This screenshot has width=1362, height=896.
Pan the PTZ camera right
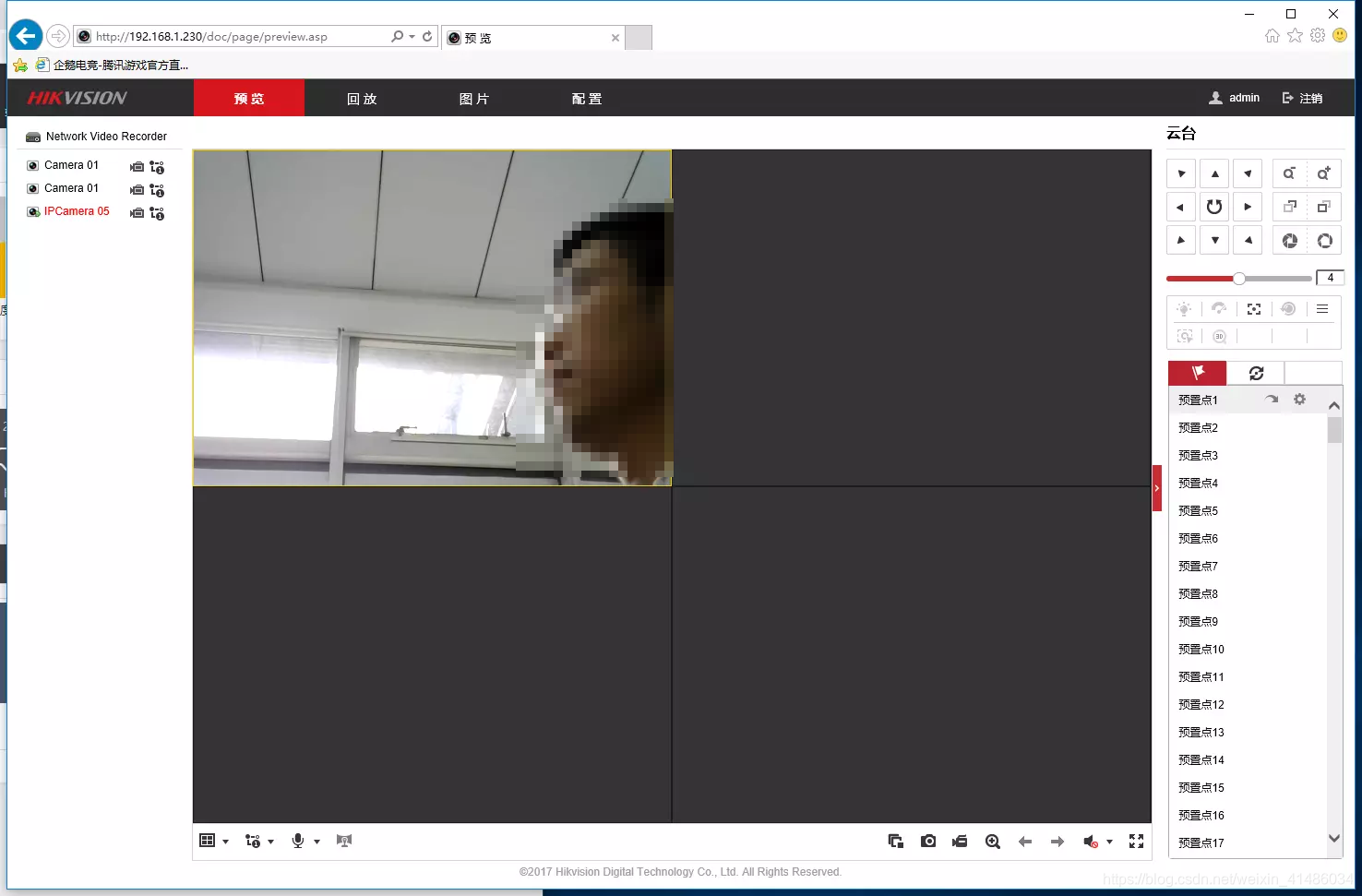click(x=1248, y=207)
